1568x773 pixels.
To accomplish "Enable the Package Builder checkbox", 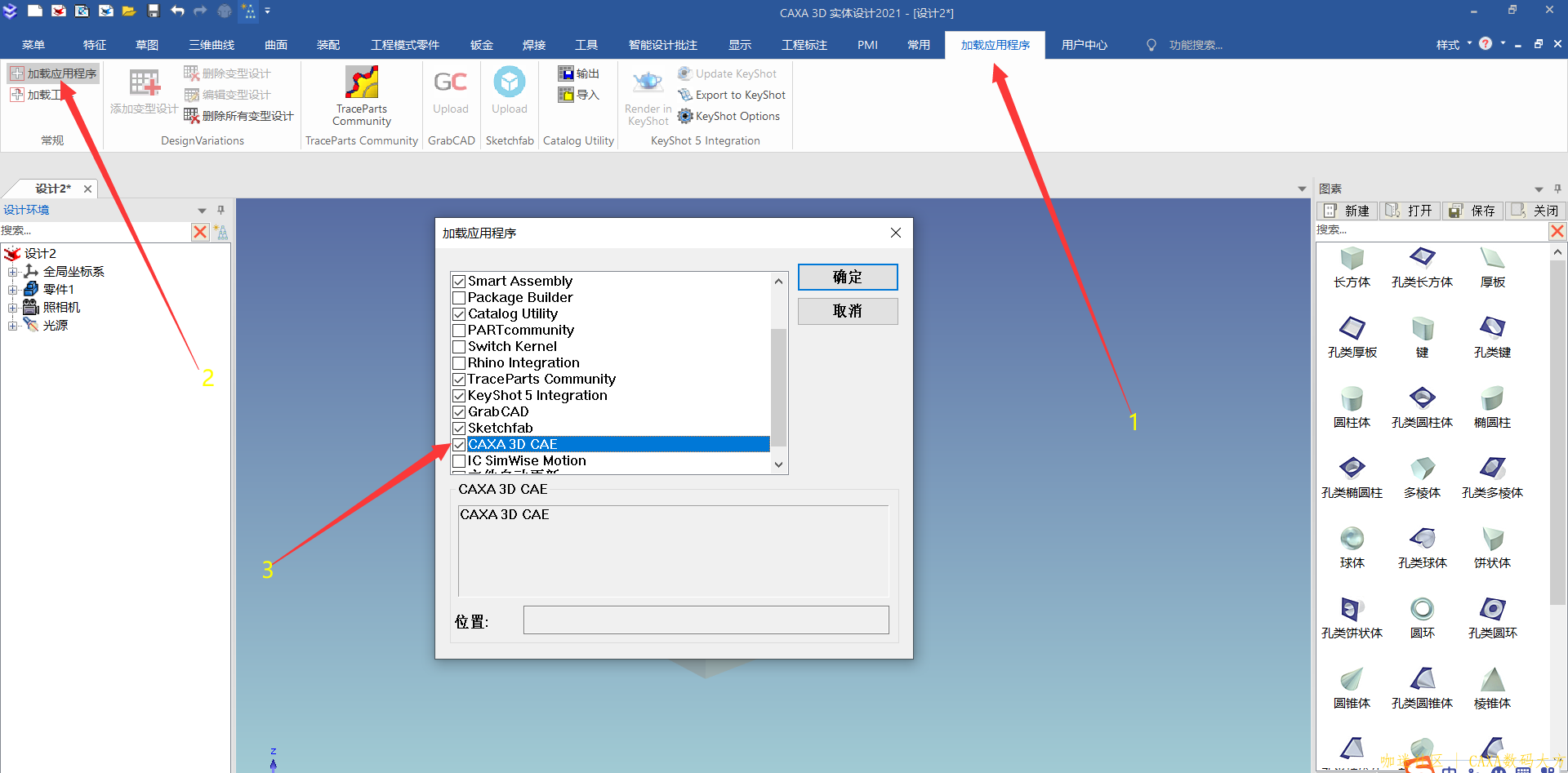I will (459, 298).
